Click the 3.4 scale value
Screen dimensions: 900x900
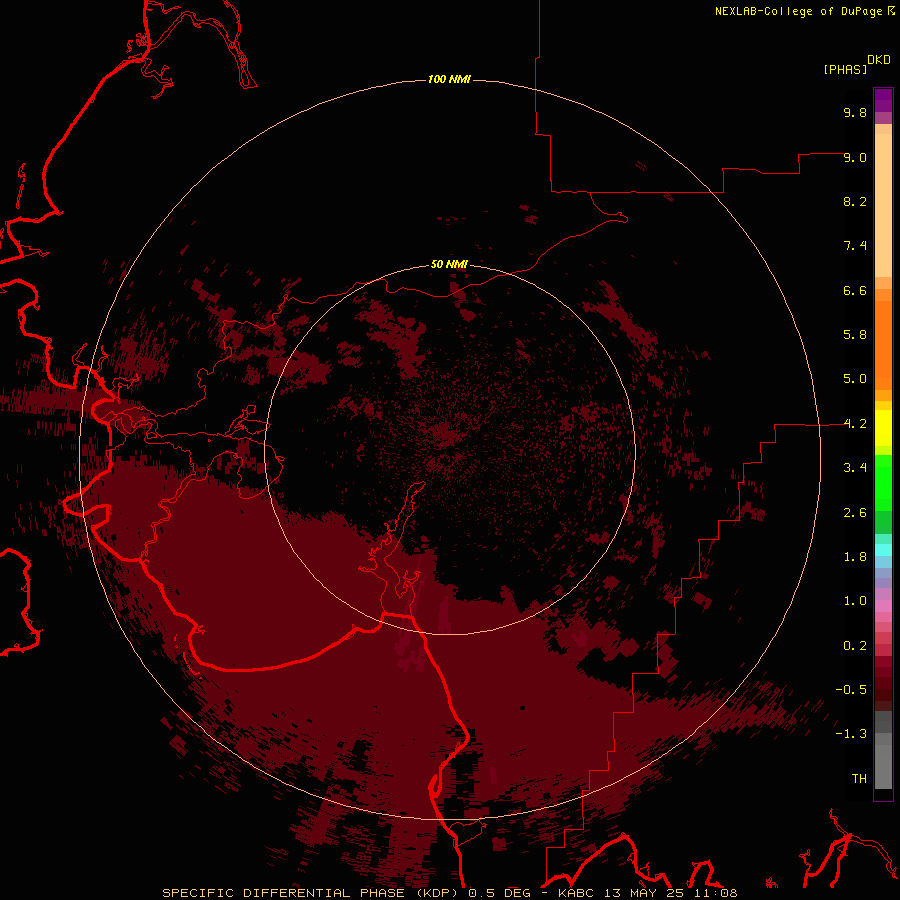[x=855, y=468]
